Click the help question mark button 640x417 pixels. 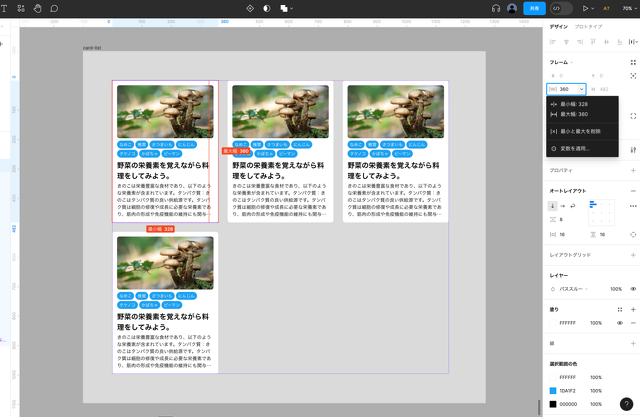click(627, 404)
